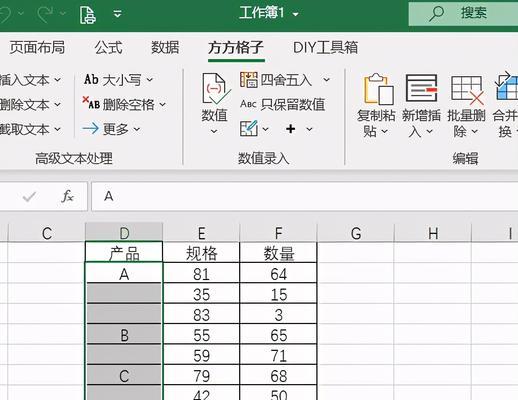Click the 新增插入 icon
Screen dimensions: 518x400
(421, 88)
